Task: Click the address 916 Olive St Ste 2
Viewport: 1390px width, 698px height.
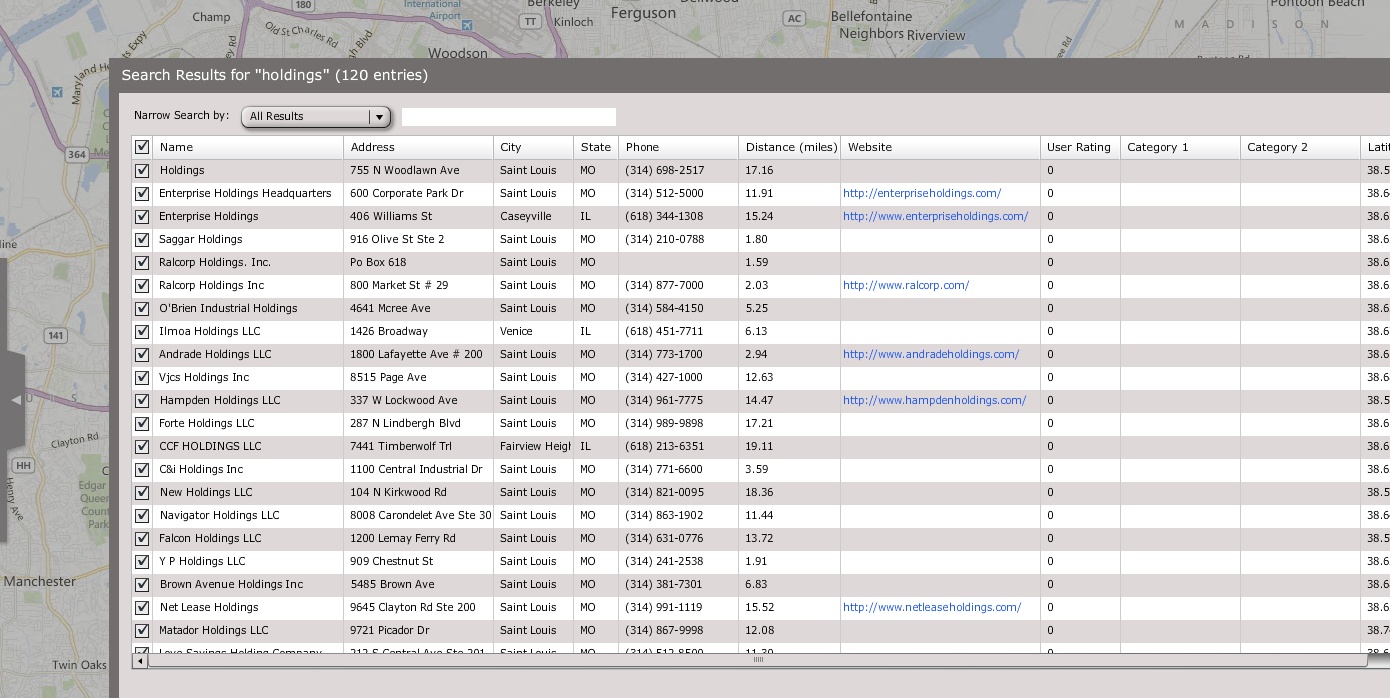Action: tap(397, 240)
